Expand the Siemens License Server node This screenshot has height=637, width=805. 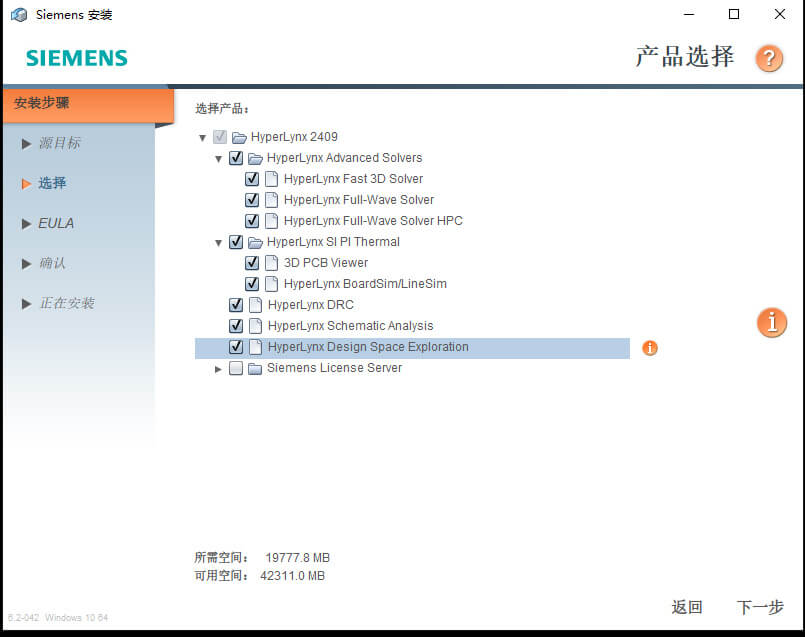pyautogui.click(x=218, y=370)
